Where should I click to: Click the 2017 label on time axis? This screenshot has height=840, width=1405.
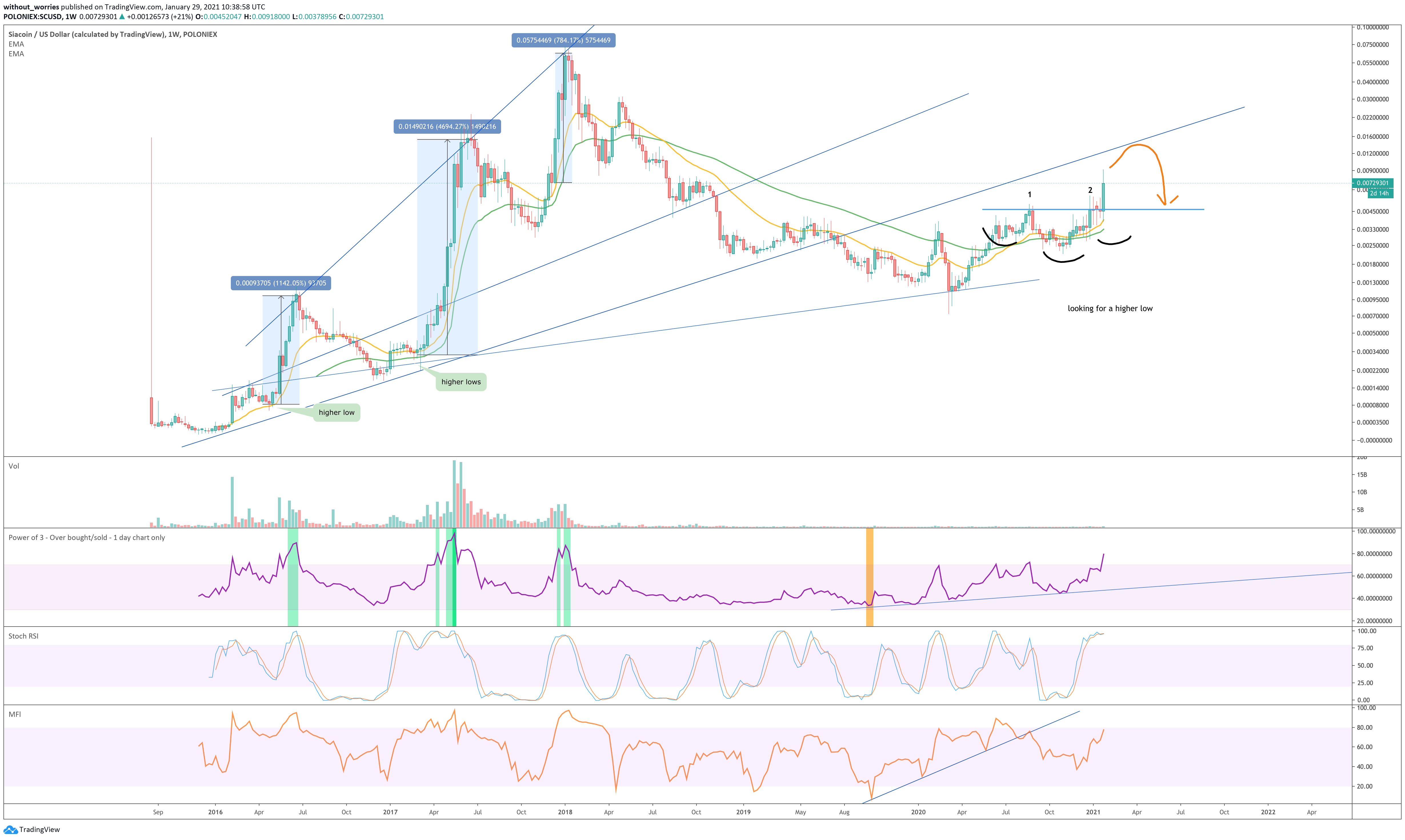coord(390,812)
